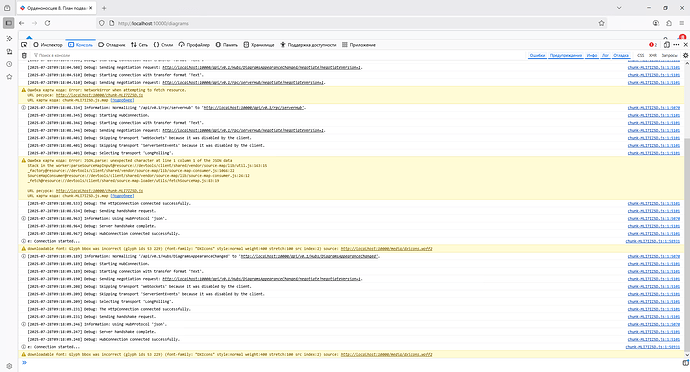Image resolution: width=690 pixels, height=372 pixels.
Task: Open the Хранилище (Storage) tab
Action: (259, 45)
